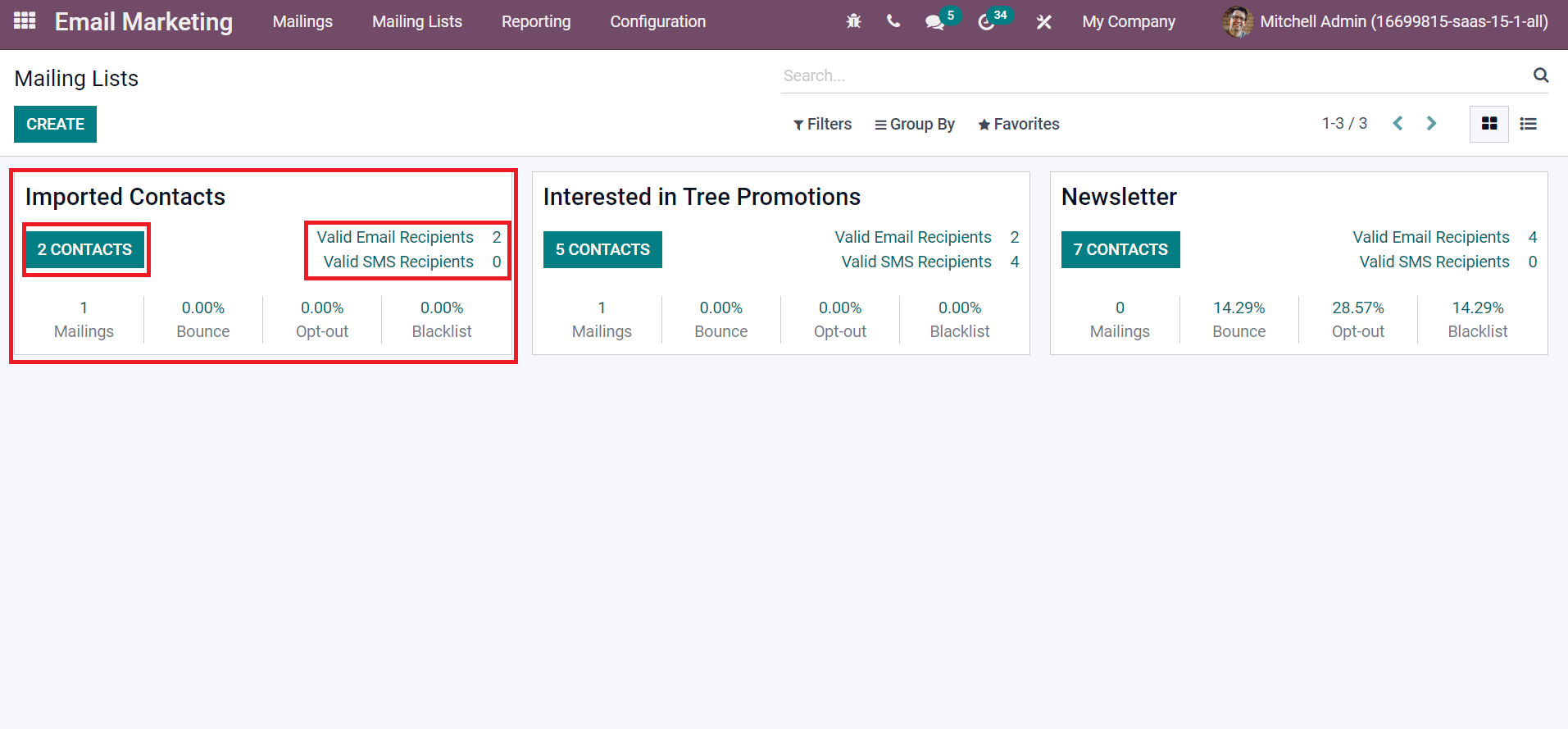Open the apps grid menu icon
Image resolution: width=1568 pixels, height=729 pixels.
click(x=25, y=21)
